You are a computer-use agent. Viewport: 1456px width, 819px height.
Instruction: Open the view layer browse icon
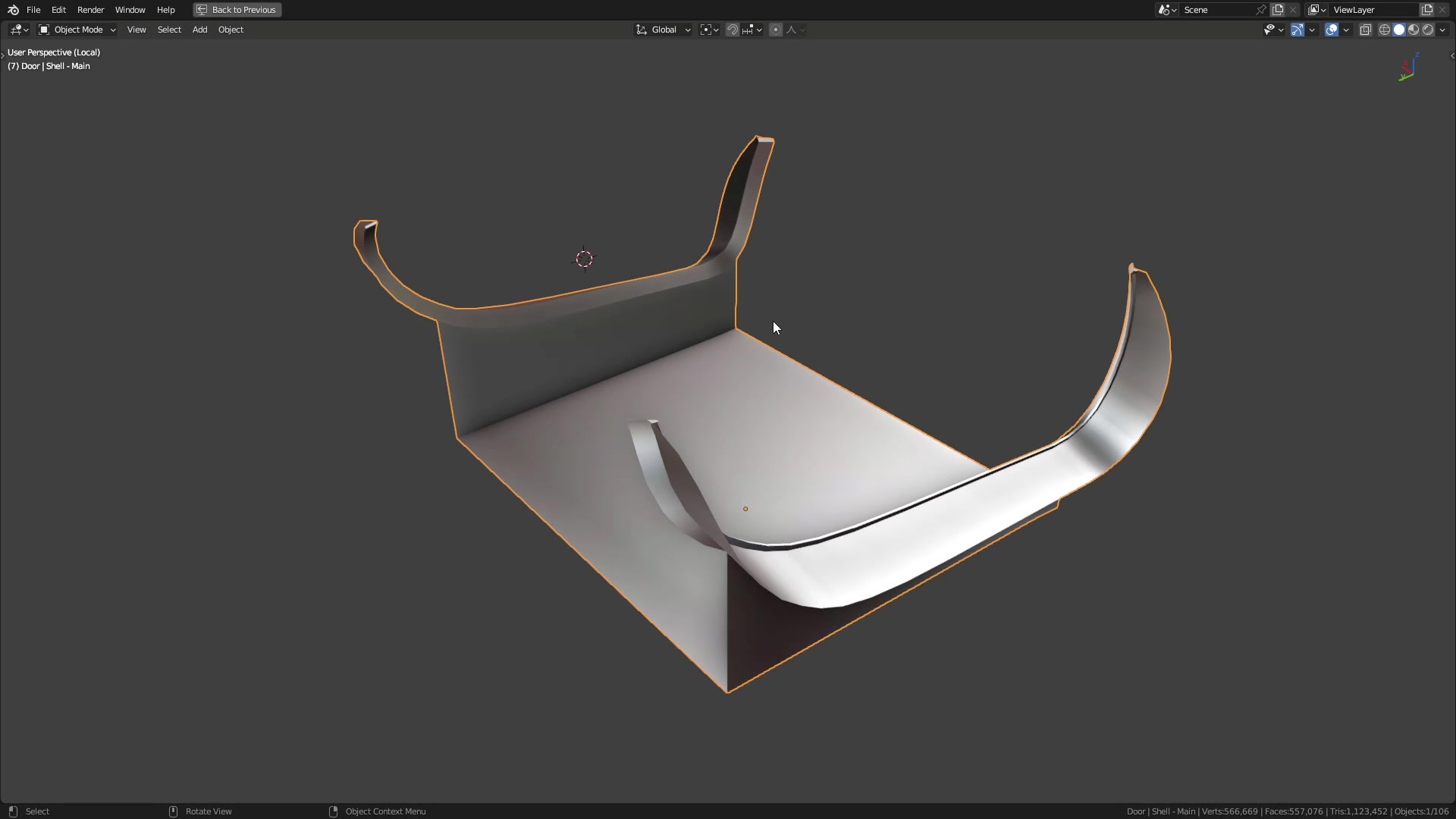(x=1317, y=10)
